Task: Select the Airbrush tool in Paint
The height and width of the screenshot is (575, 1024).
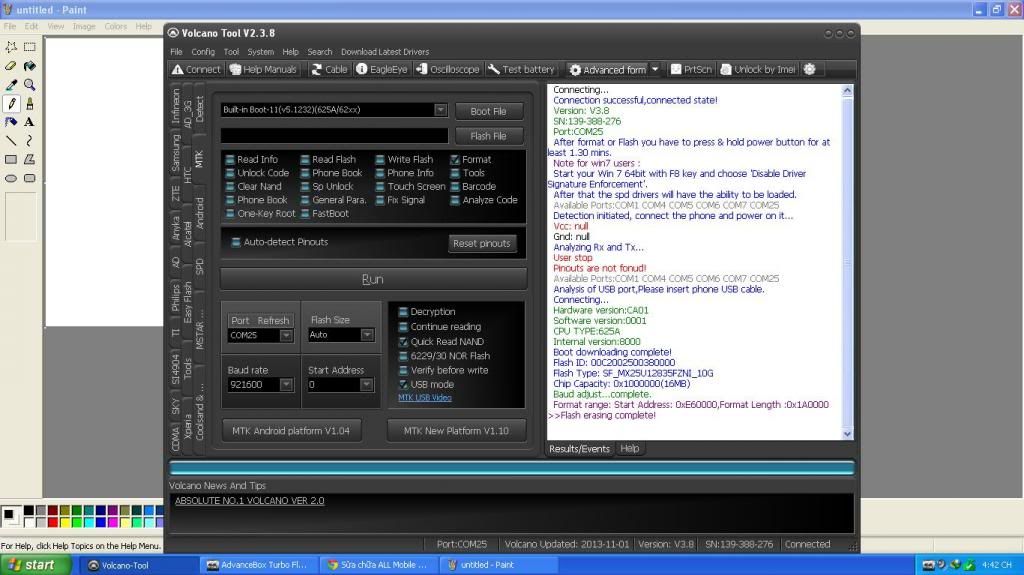Action: tap(11, 122)
